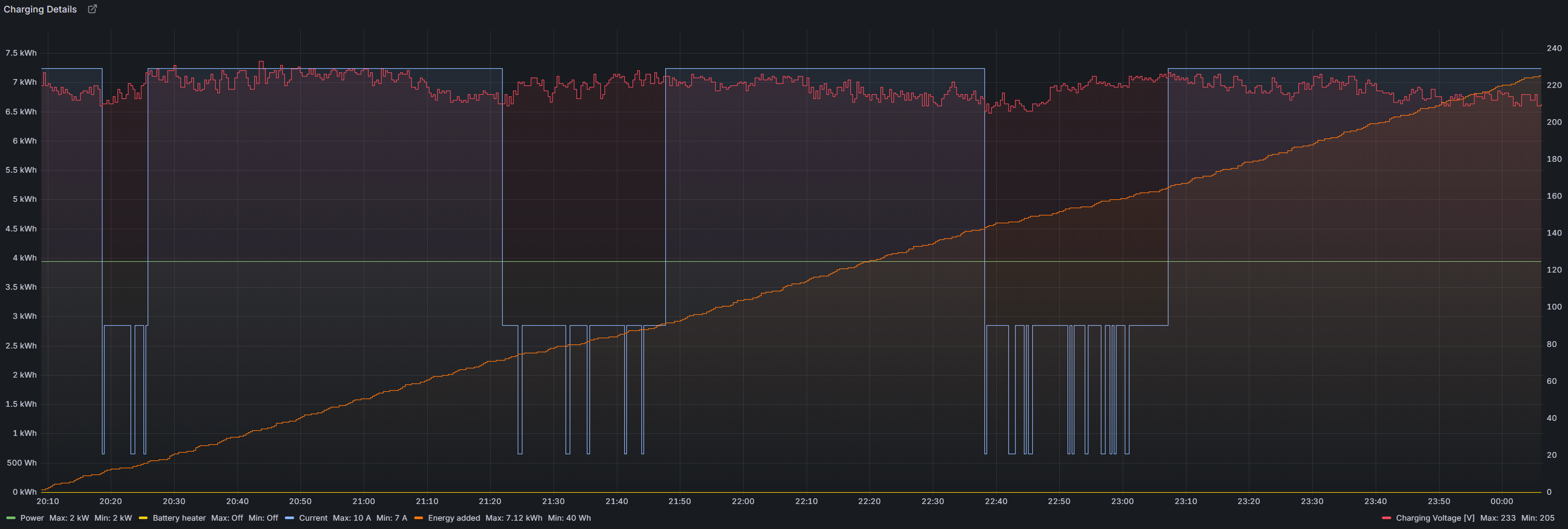Image resolution: width=1568 pixels, height=529 pixels.
Task: Click the "5 kWh" left axis label
Action: tap(24, 199)
